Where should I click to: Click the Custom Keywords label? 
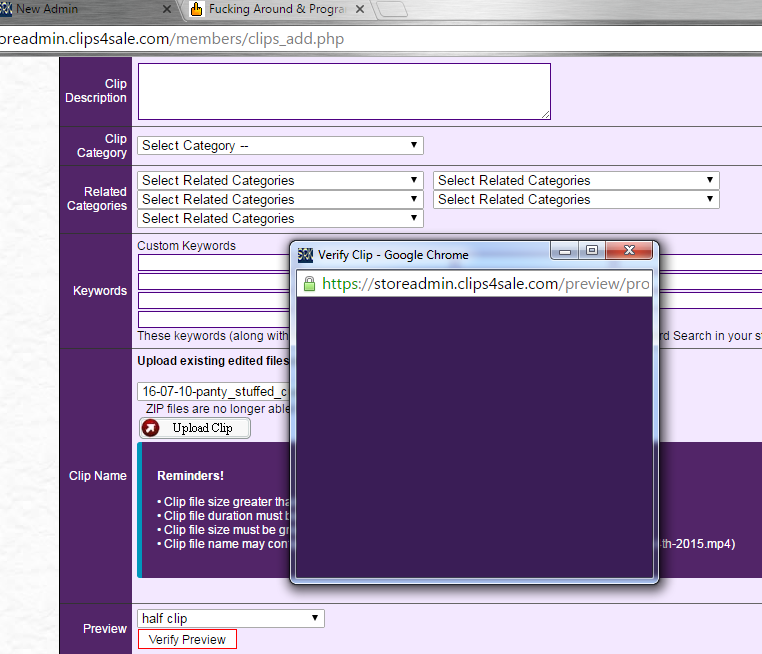pyautogui.click(x=186, y=246)
